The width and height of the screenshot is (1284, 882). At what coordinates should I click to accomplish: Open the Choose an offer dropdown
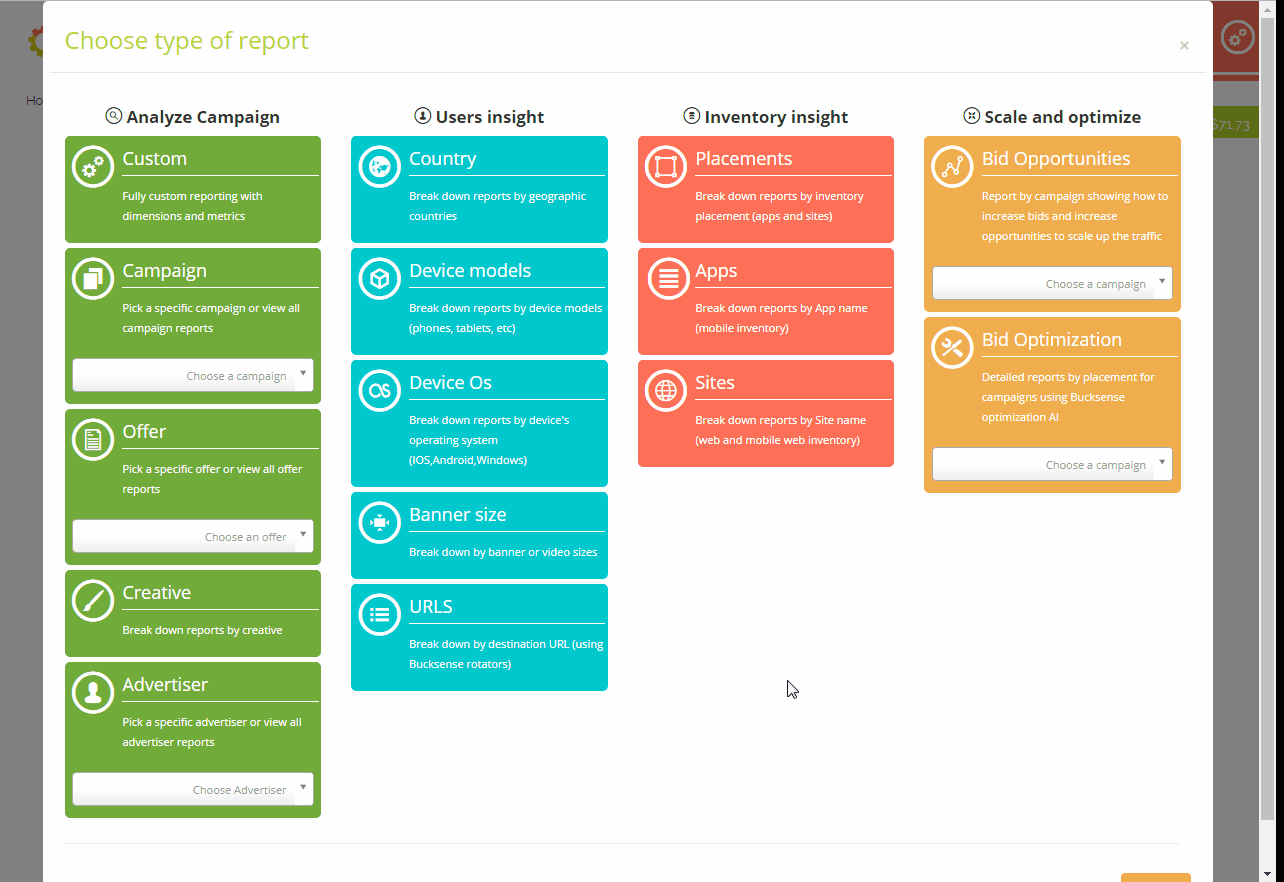(x=193, y=536)
